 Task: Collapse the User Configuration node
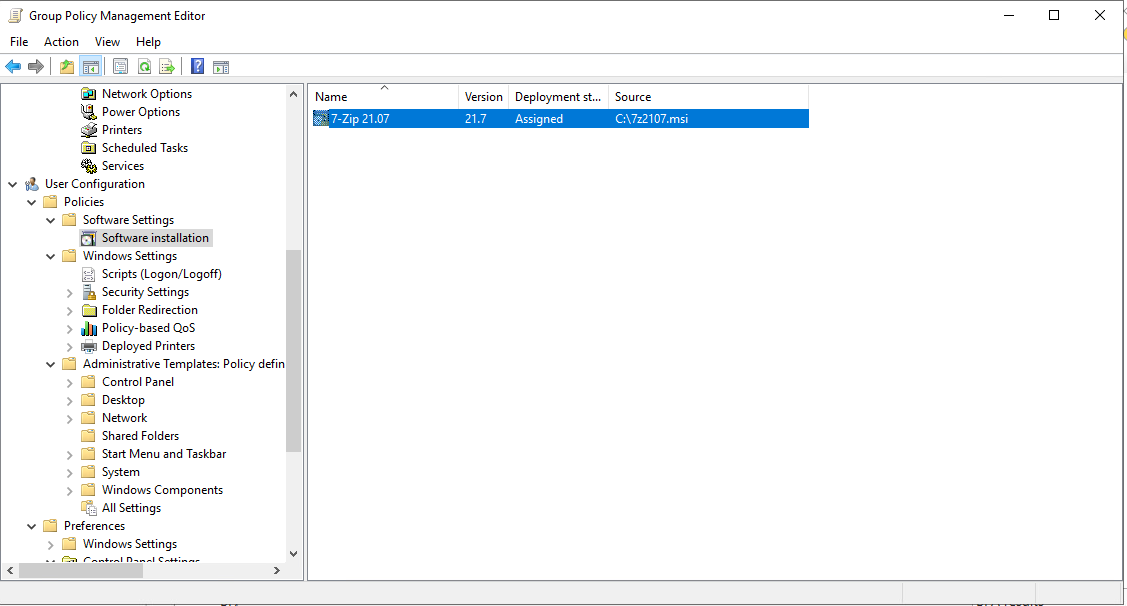13,184
